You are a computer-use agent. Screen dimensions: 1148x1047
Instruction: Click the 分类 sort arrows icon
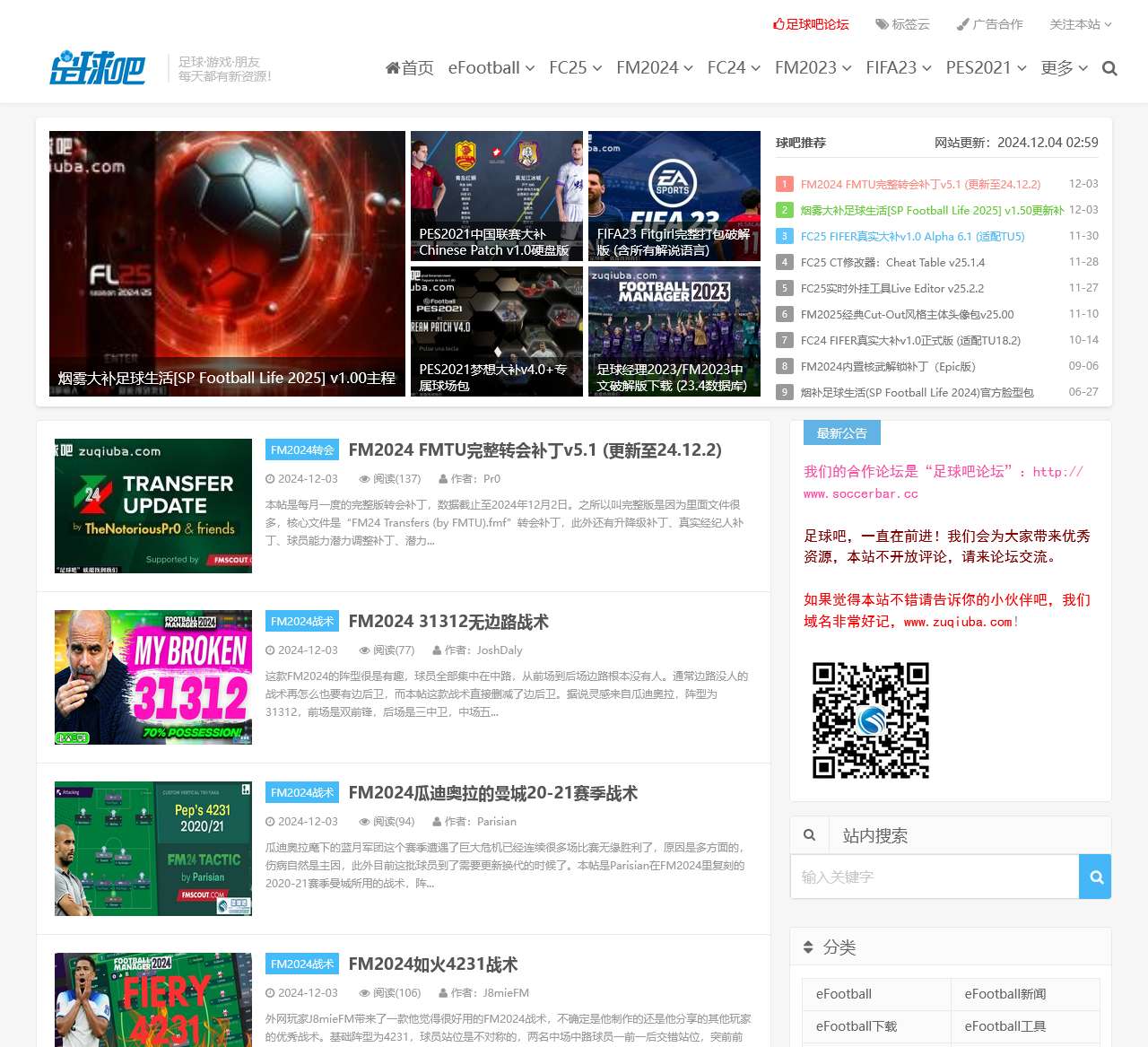click(807, 947)
